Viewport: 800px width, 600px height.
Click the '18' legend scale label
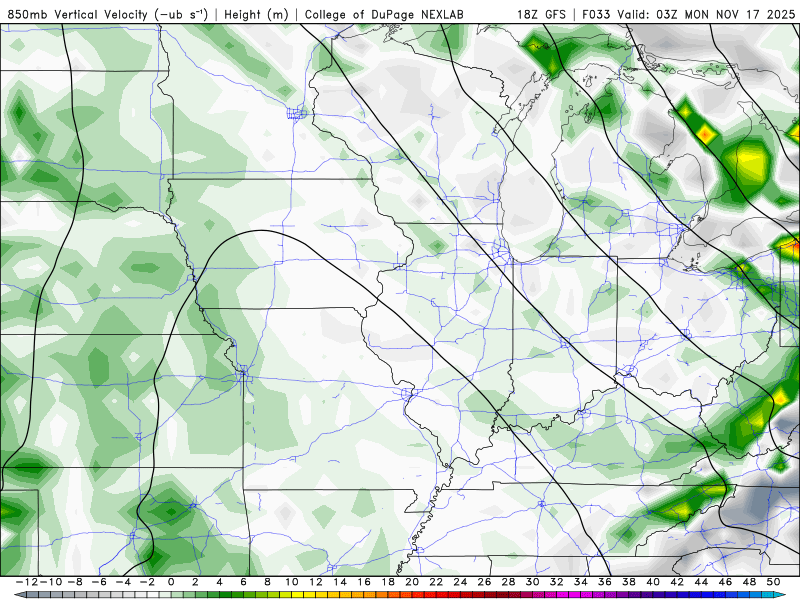coord(388,582)
